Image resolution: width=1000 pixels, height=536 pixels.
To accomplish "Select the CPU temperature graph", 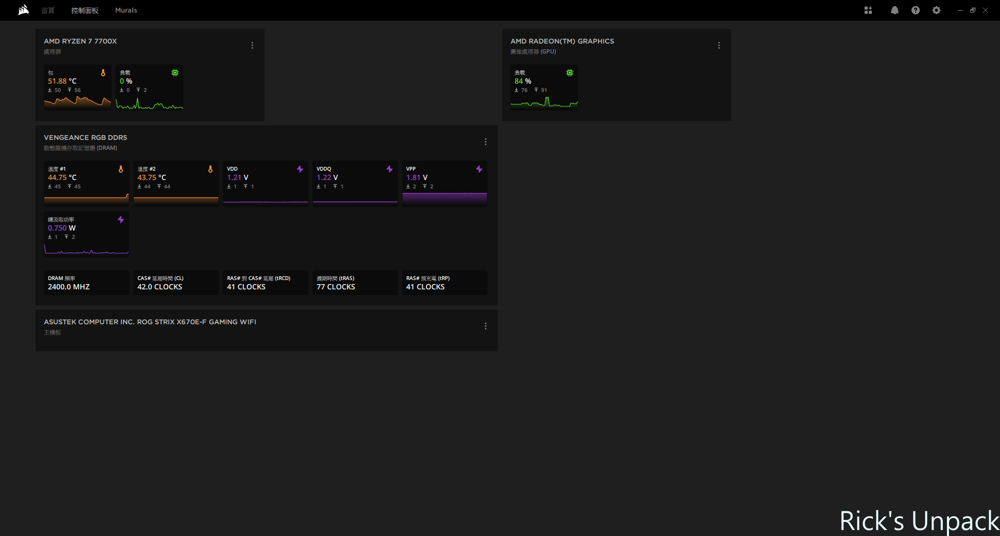I will pos(77,101).
